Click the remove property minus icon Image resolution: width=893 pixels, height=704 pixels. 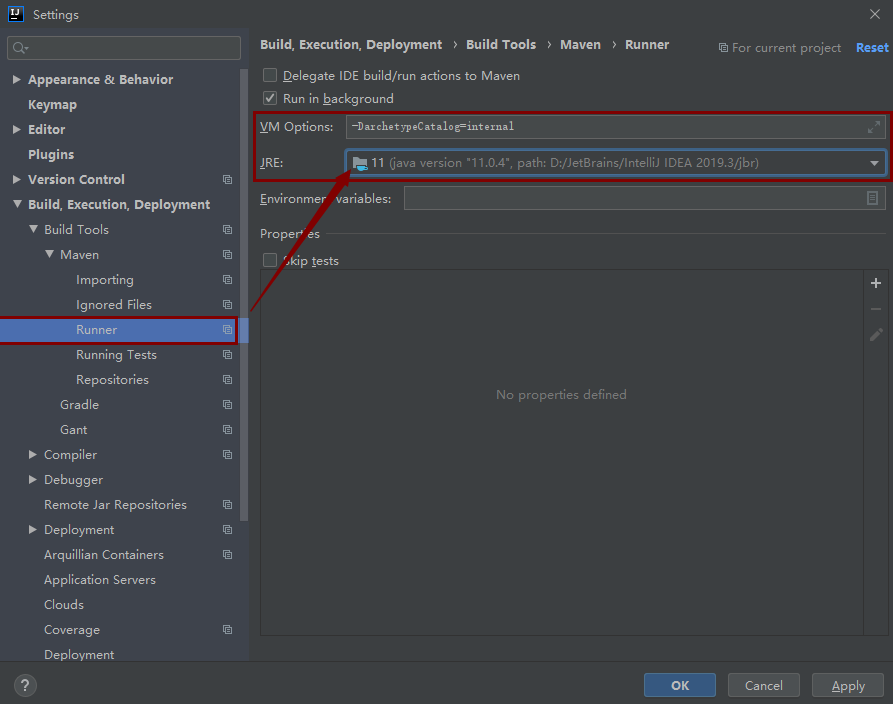tap(876, 309)
